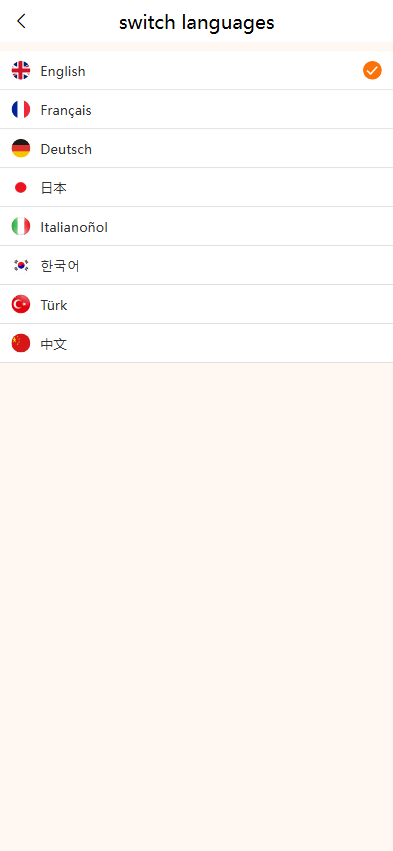Click the French flag icon
This screenshot has height=851, width=393.
[x=21, y=110]
